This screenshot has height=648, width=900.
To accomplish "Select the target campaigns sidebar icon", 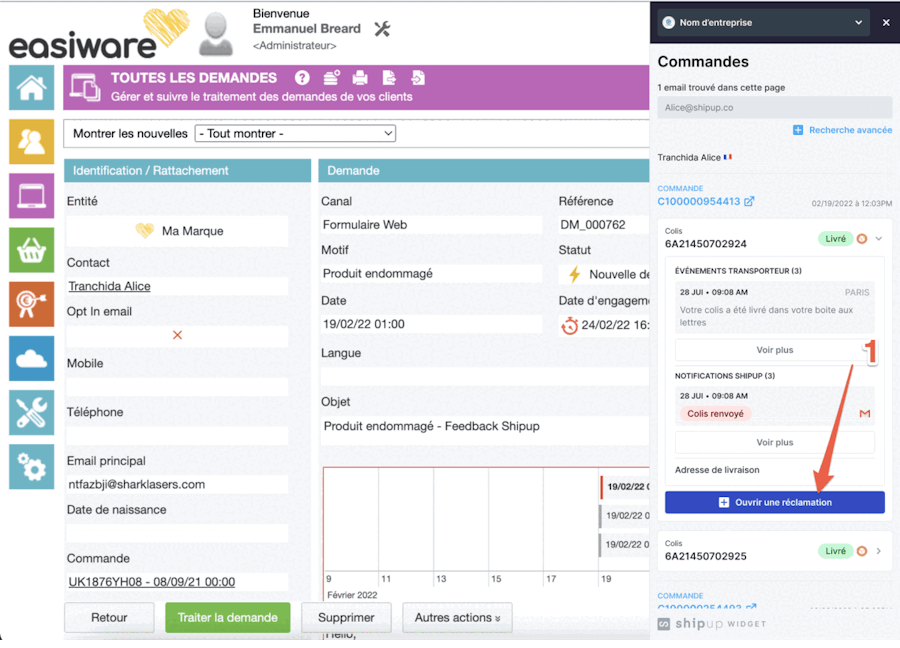I will tap(31, 304).
